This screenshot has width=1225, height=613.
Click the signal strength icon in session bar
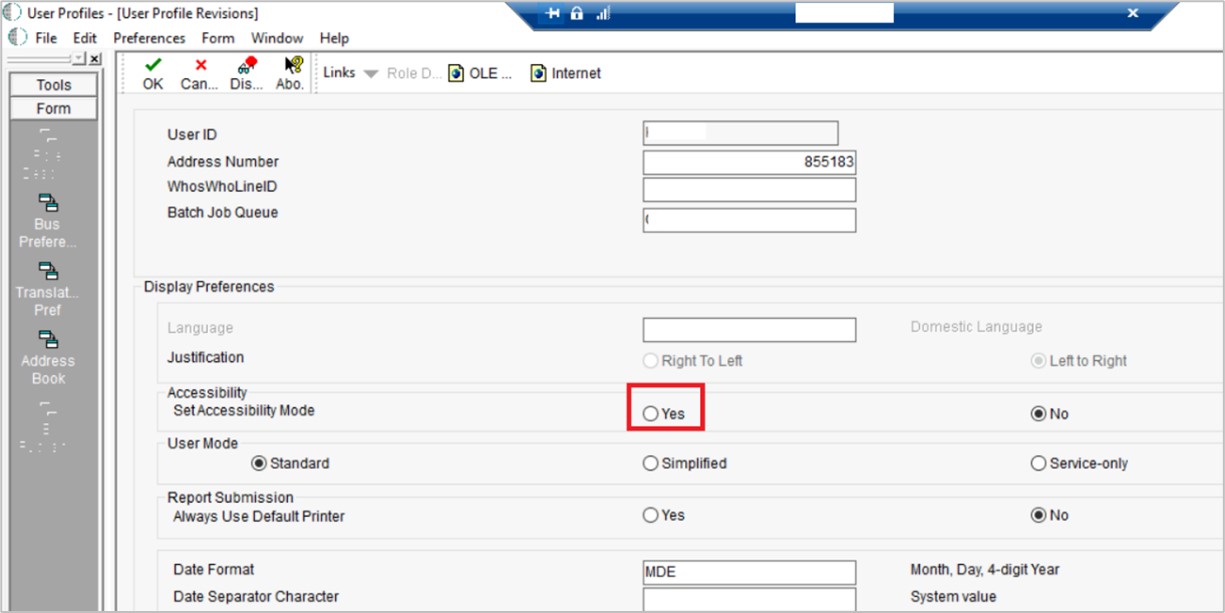pos(603,13)
